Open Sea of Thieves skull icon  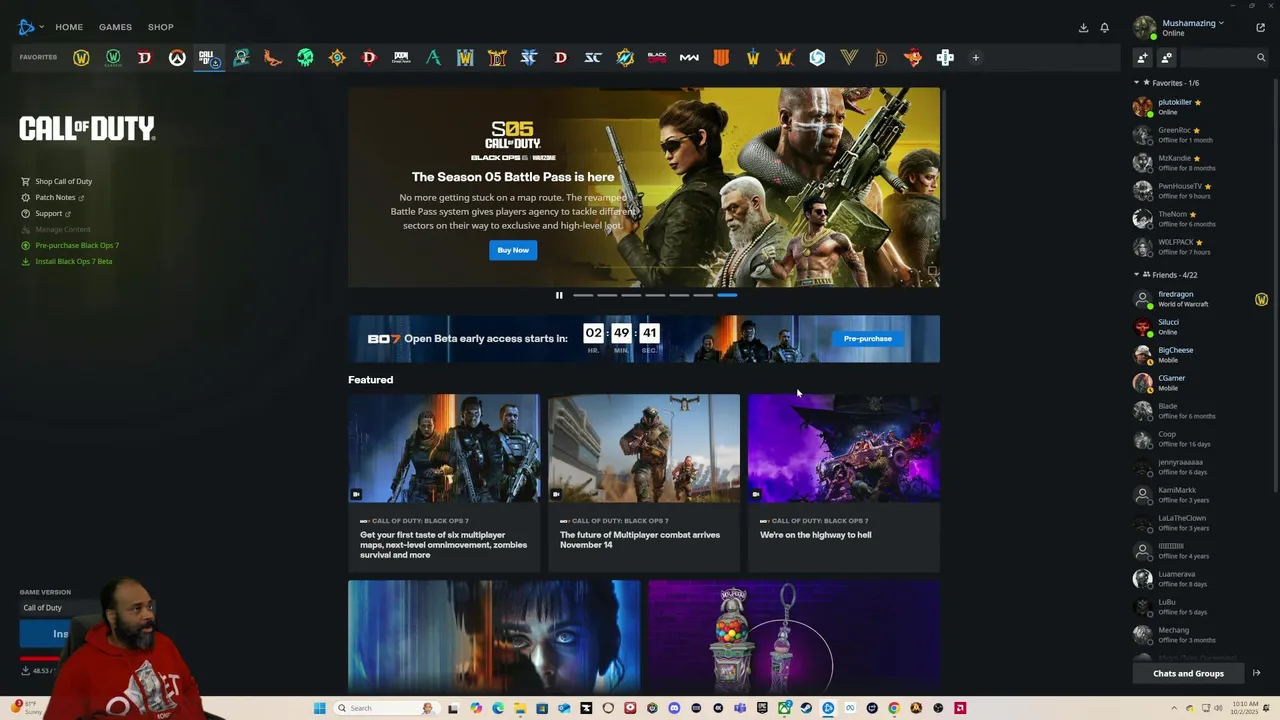305,58
